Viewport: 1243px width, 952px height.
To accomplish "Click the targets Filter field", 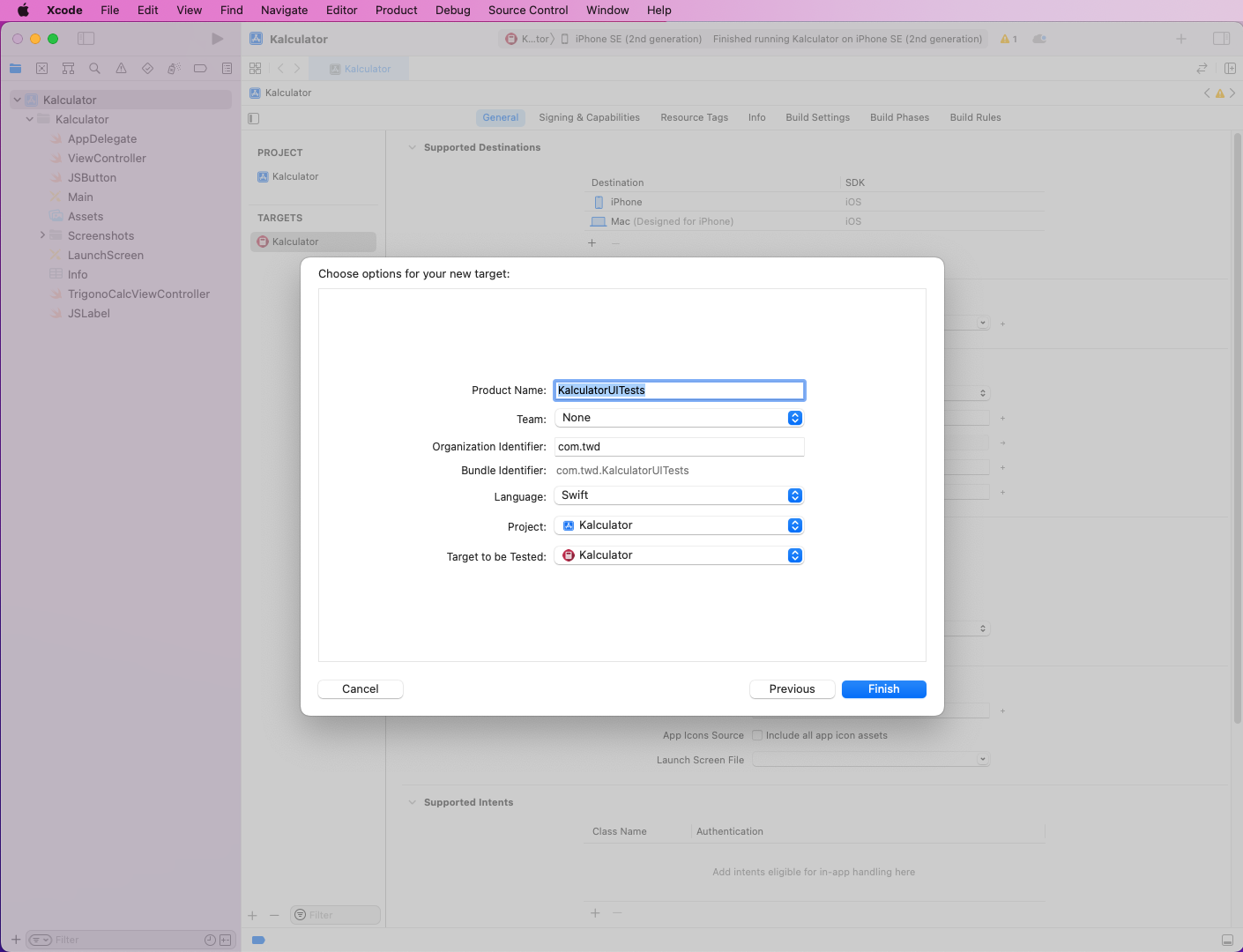I will click(336, 916).
